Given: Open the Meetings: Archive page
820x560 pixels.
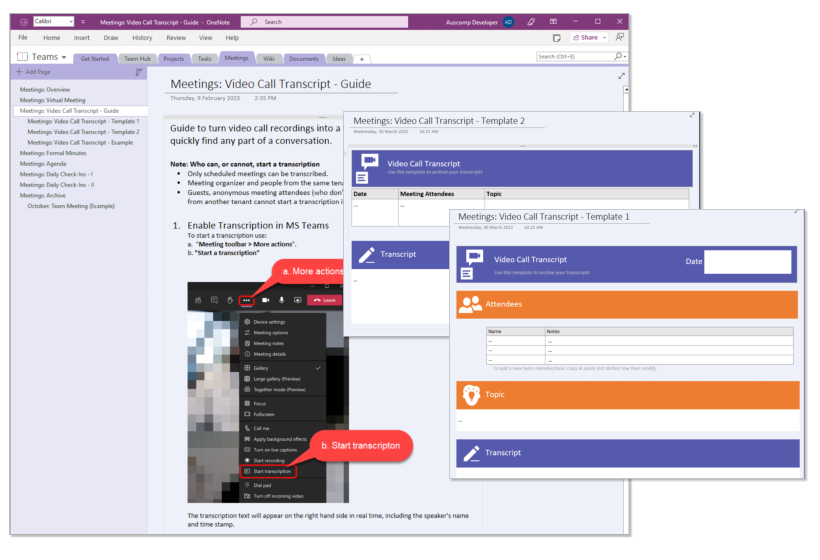Looking at the screenshot, I should pyautogui.click(x=43, y=196).
